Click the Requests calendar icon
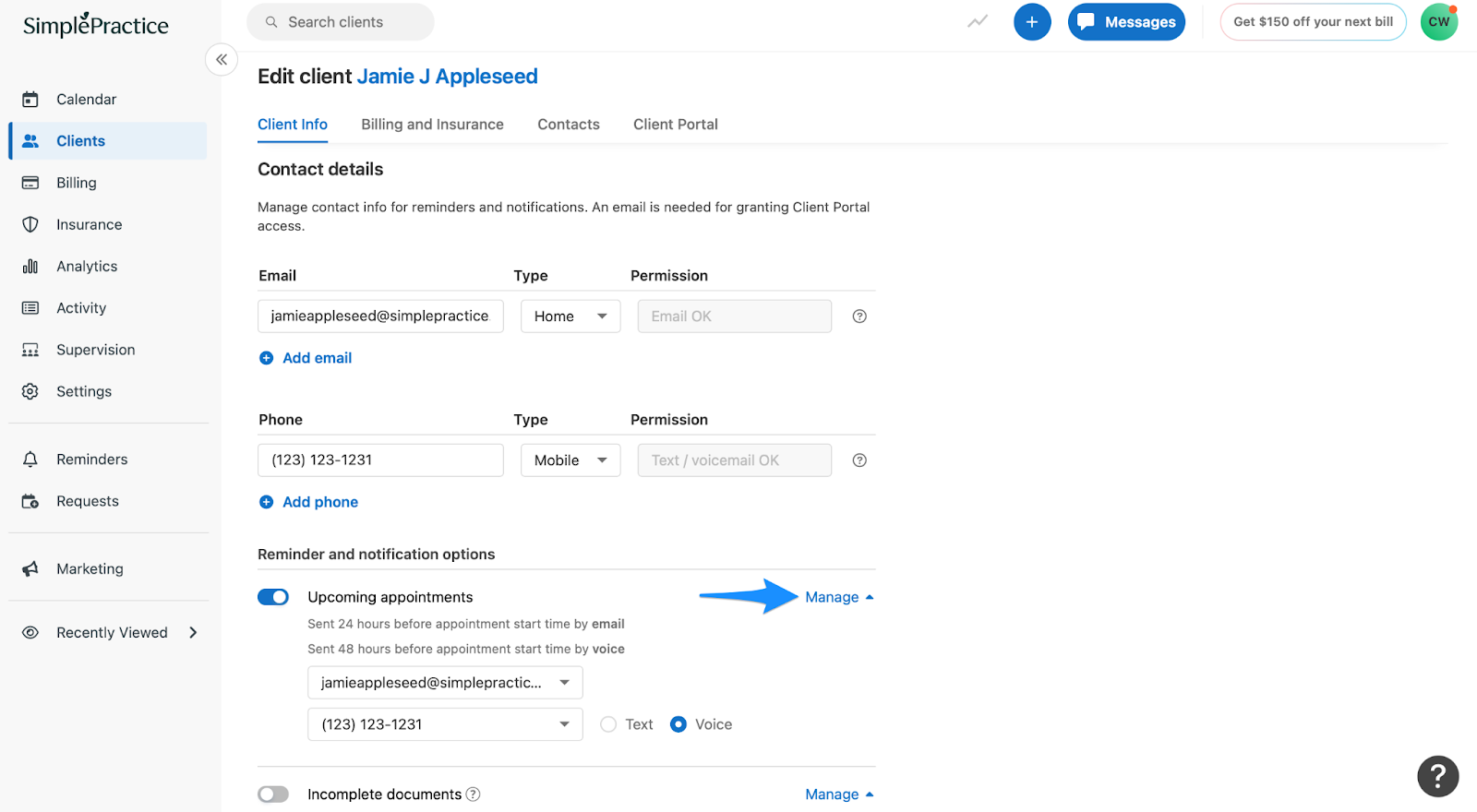 coord(30,501)
